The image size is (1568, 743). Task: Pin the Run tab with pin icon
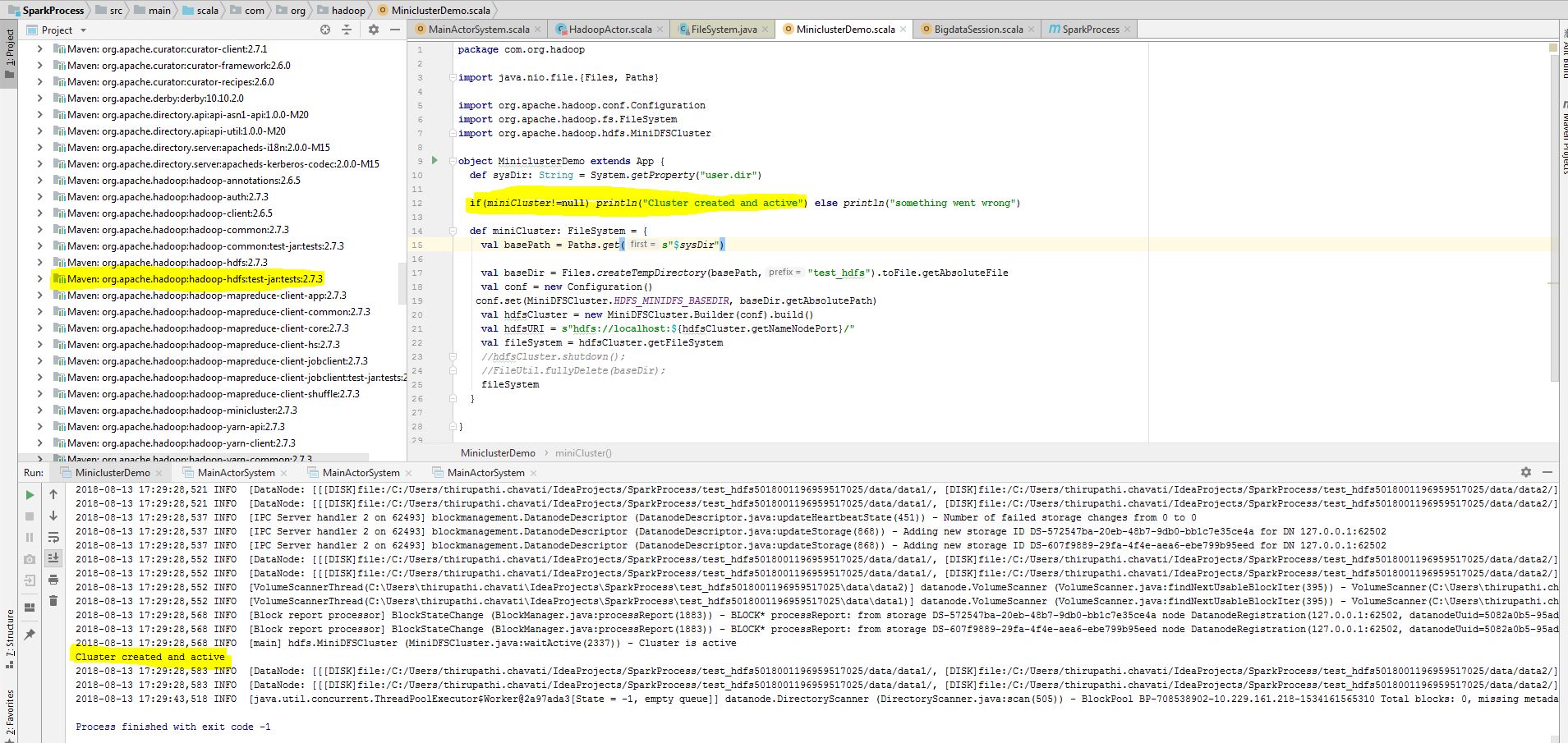(x=30, y=634)
